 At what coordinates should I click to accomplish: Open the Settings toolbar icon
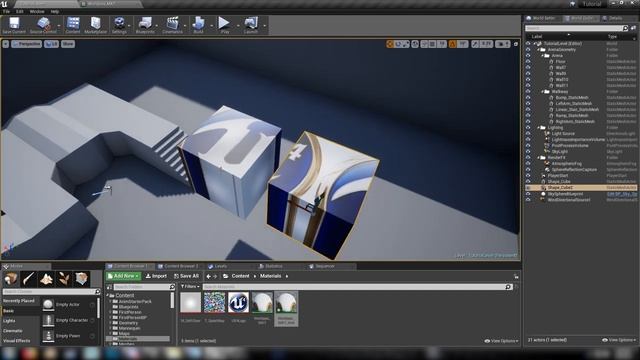pos(119,25)
